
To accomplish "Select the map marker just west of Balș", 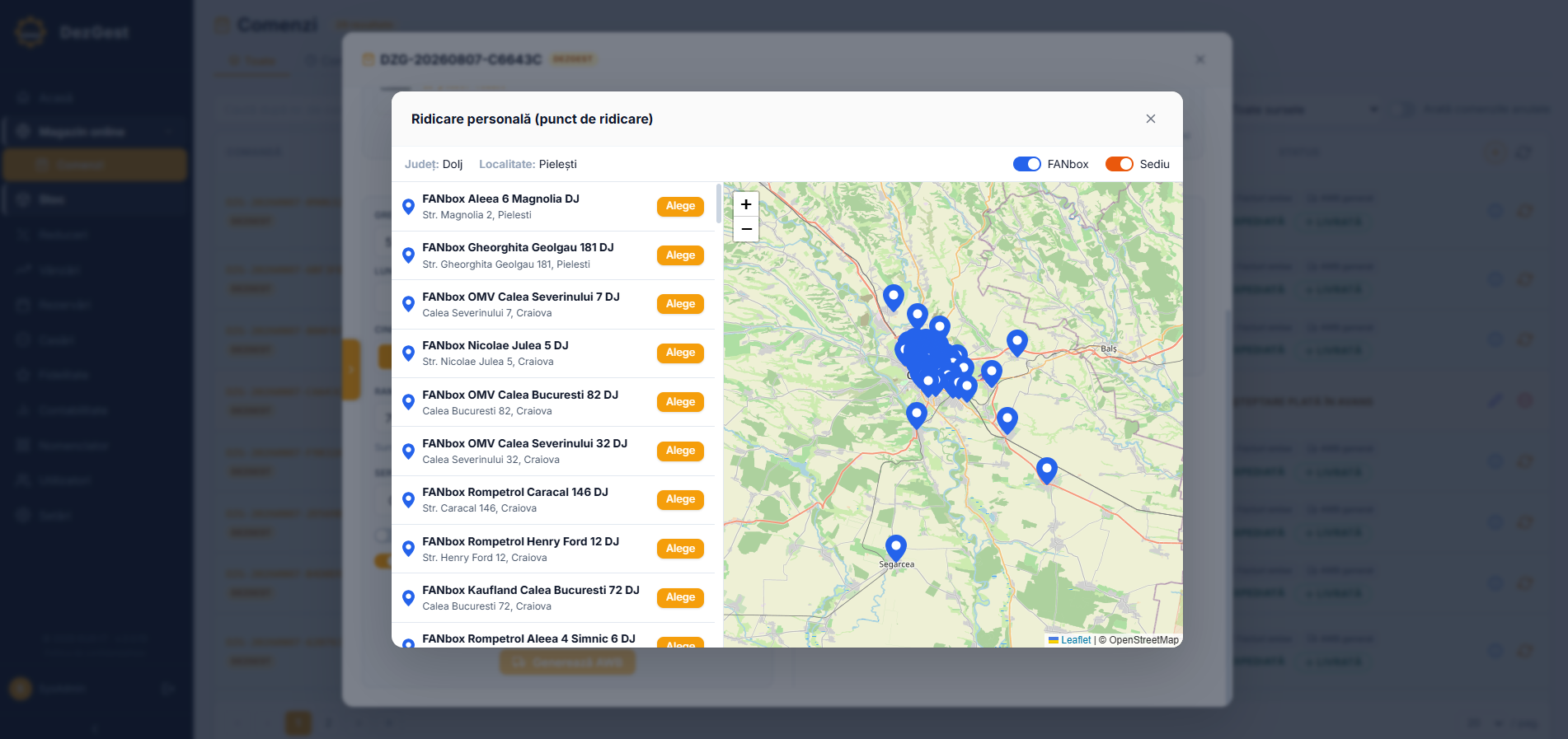I will (x=1017, y=343).
